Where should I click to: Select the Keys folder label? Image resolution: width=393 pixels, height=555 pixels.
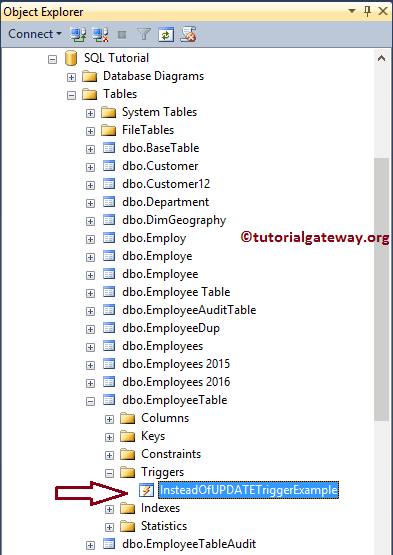click(x=153, y=436)
